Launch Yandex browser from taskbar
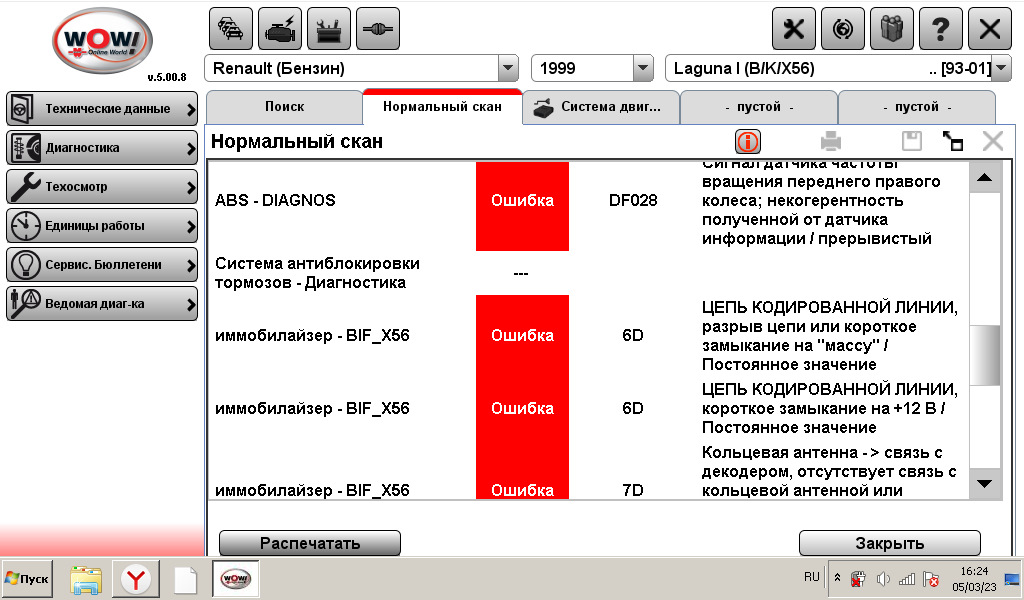The width and height of the screenshot is (1024, 600). pyautogui.click(x=136, y=578)
